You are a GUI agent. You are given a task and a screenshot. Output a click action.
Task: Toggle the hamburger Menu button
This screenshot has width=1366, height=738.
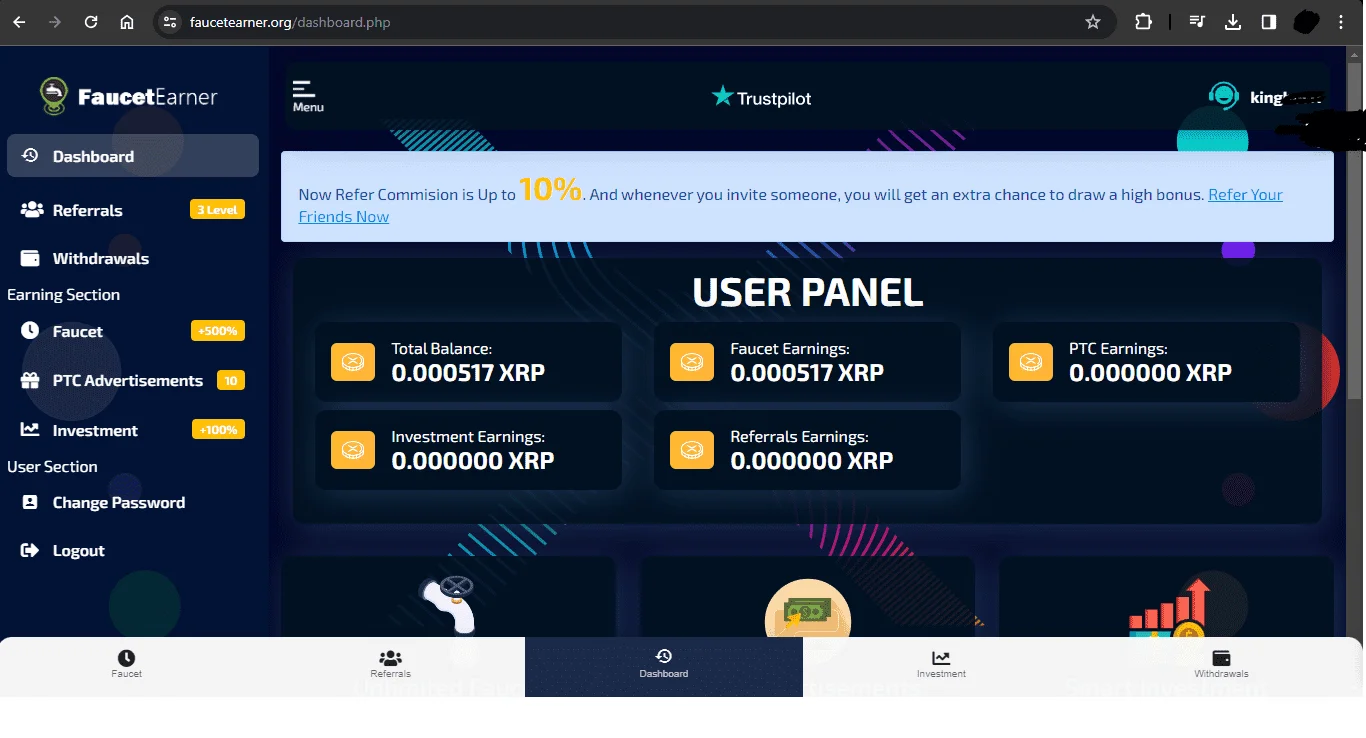point(308,96)
